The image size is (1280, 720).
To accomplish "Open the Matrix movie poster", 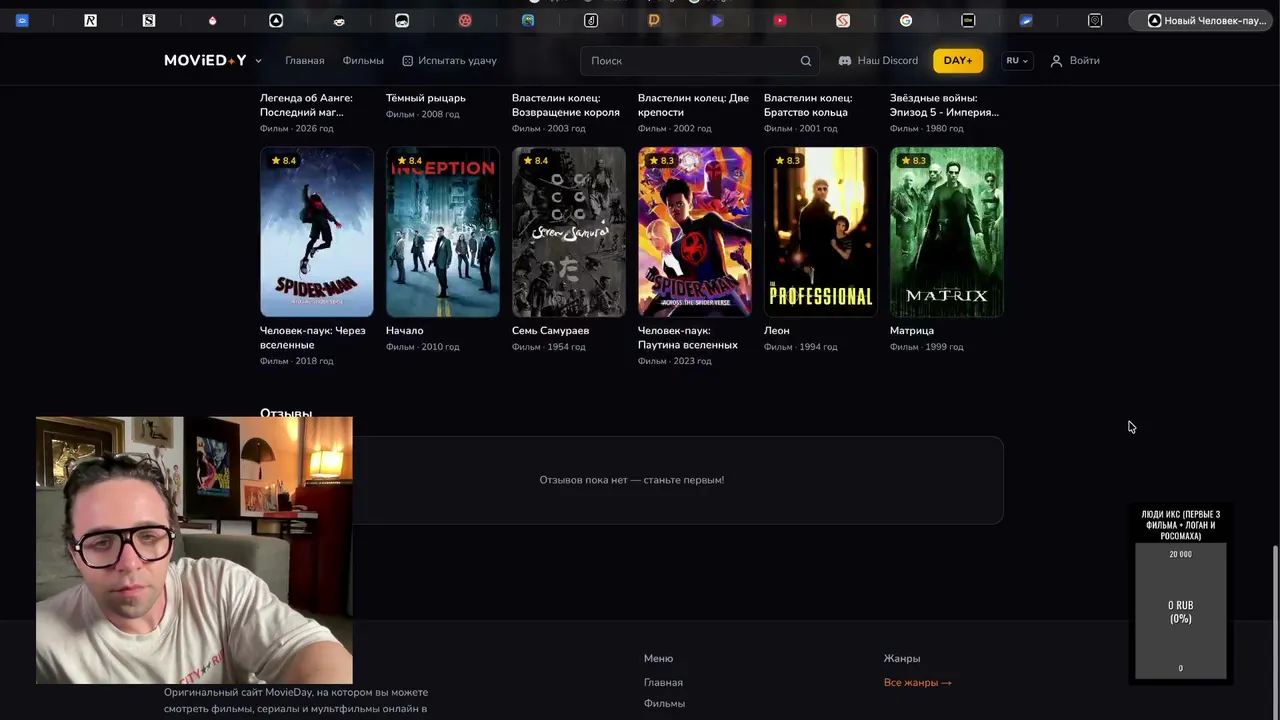I will 947,232.
